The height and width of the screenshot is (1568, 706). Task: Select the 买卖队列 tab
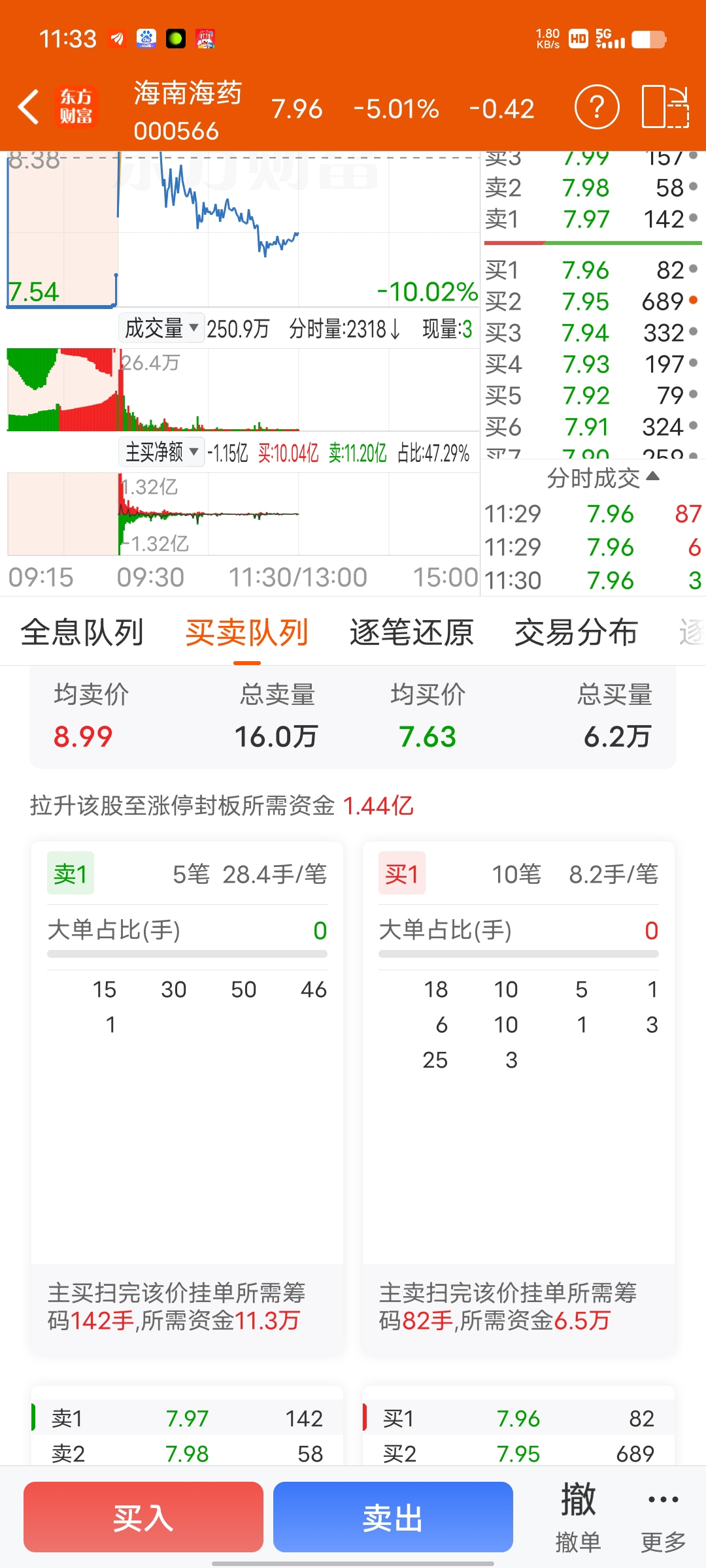pos(247,632)
